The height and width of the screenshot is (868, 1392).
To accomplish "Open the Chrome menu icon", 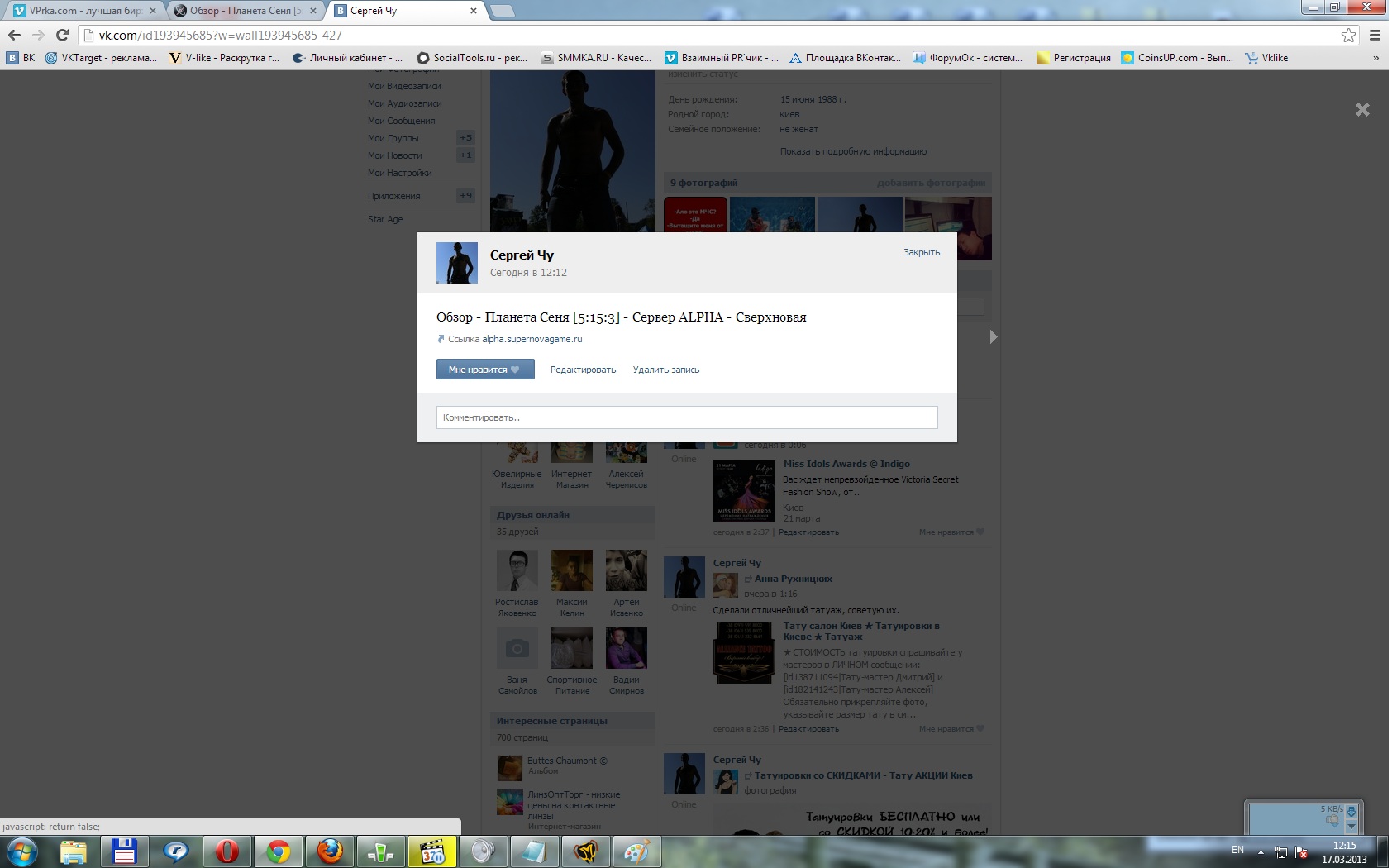I will [x=1375, y=35].
